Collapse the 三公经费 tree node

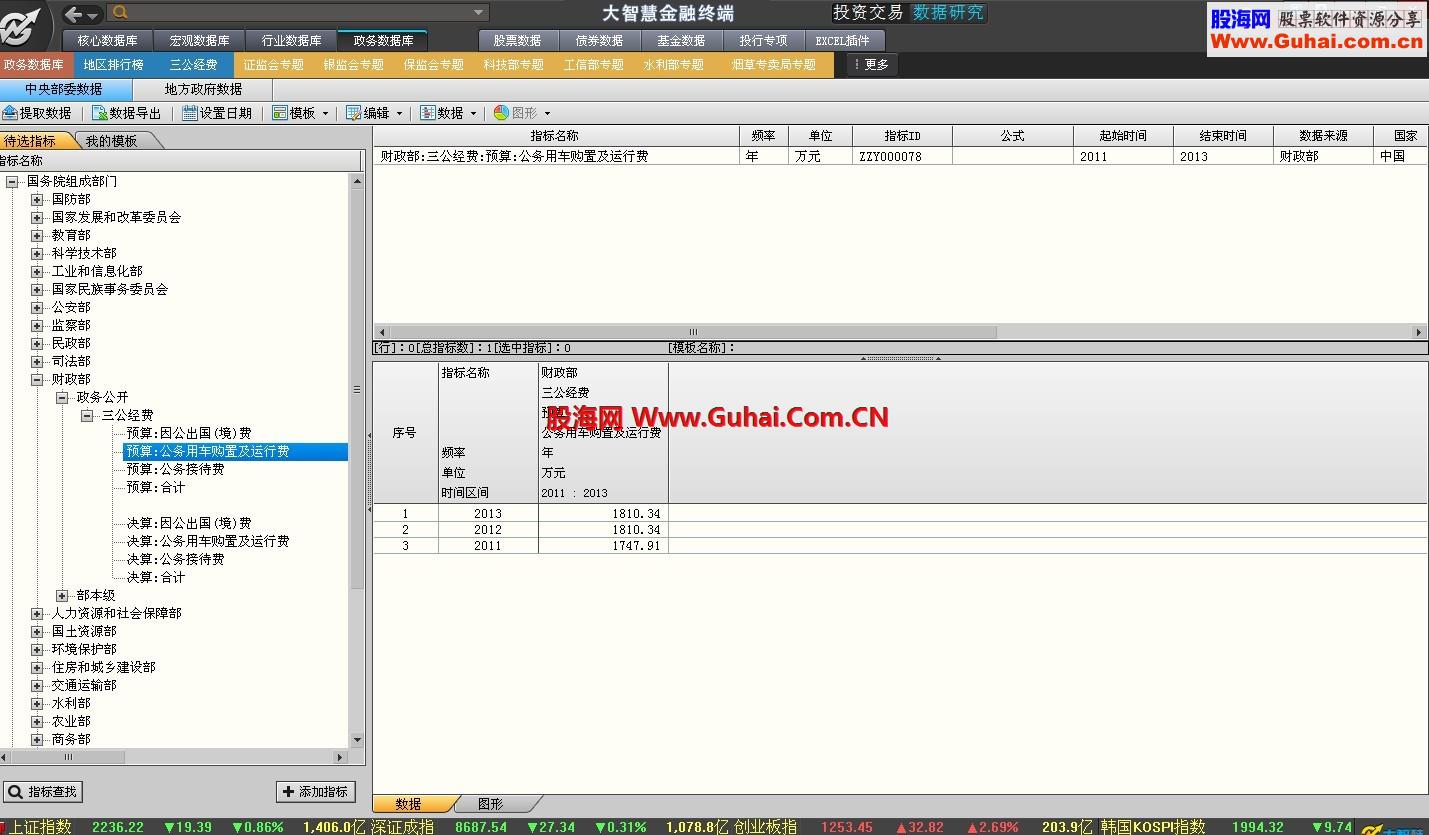tap(87, 415)
